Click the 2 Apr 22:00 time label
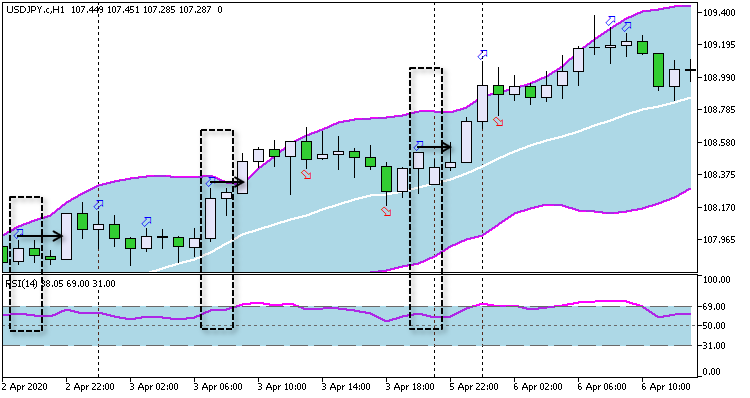The width and height of the screenshot is (750, 398). click(89, 387)
